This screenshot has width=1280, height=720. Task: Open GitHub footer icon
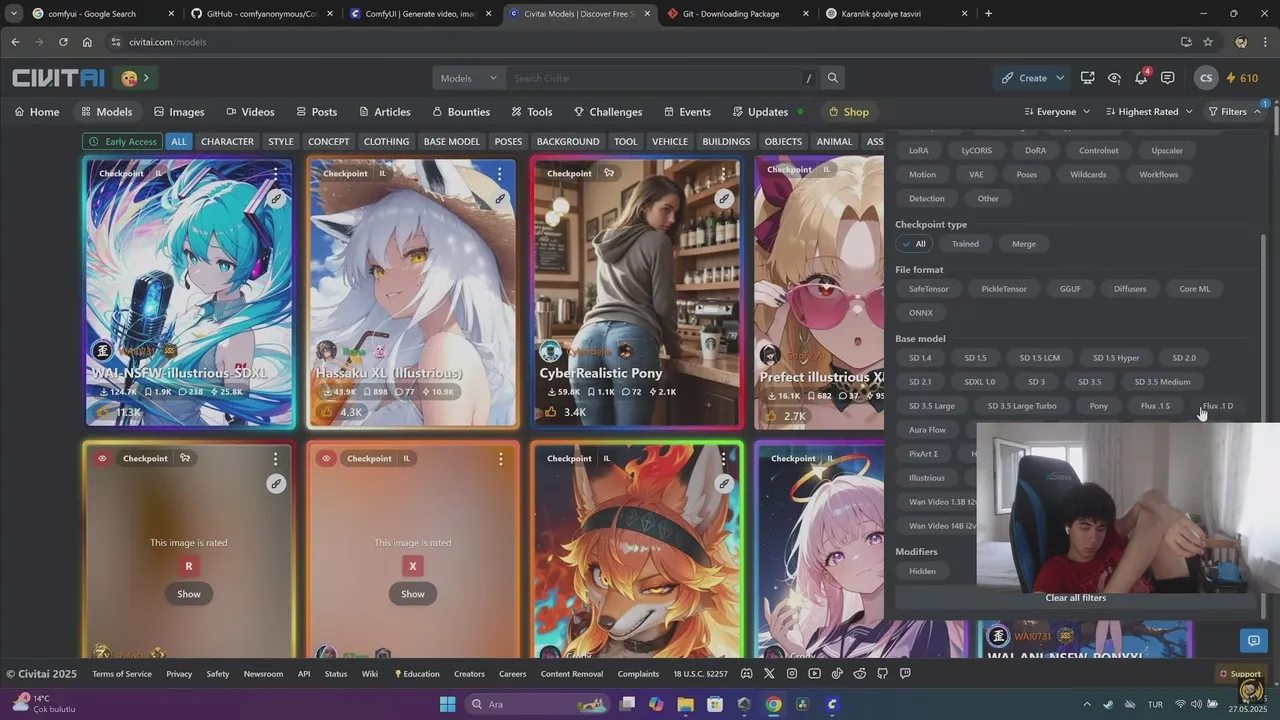882,674
